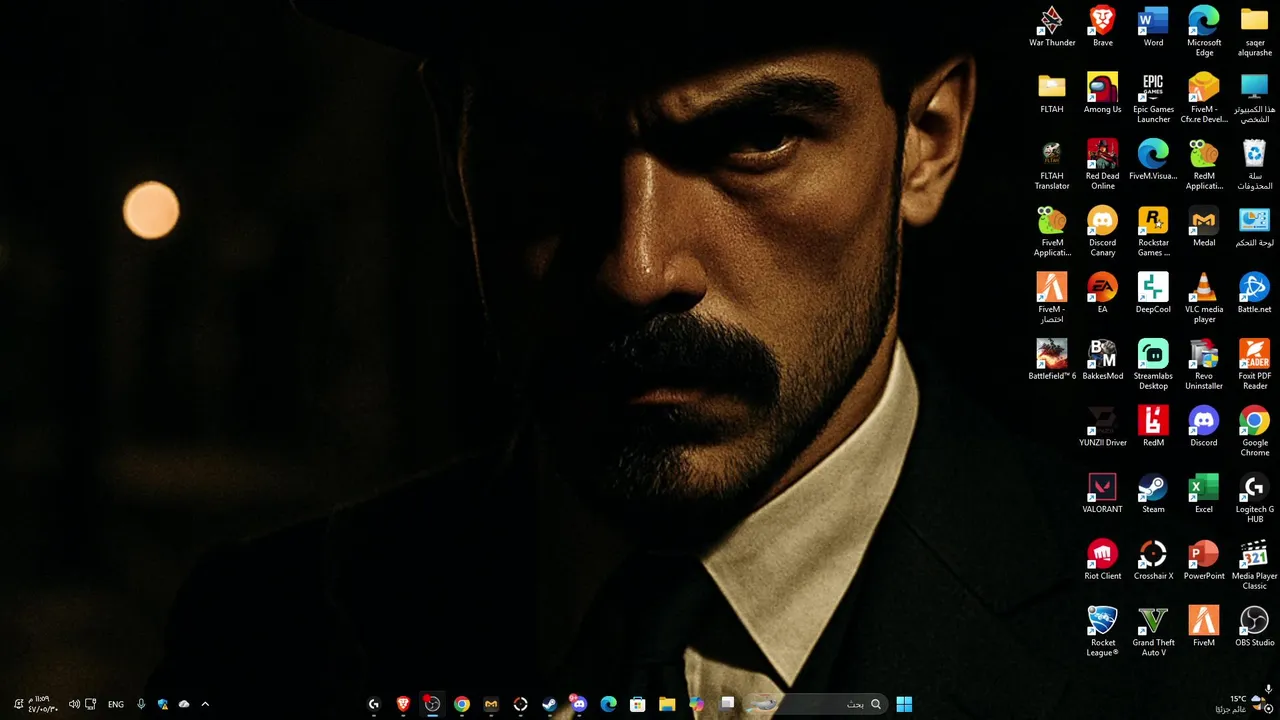Open the Among Us desktop icon
The height and width of the screenshot is (720, 1280).
(1103, 93)
